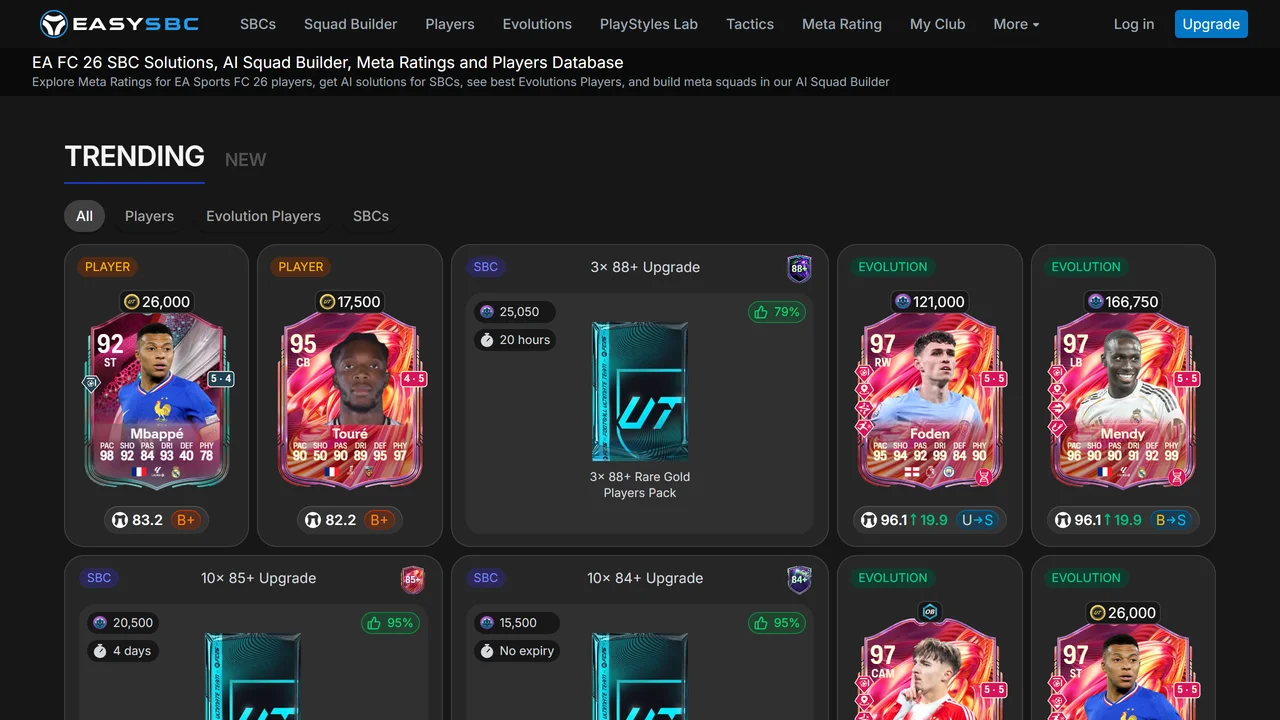Click the coin icon beside 20,500 SBC cost

pos(100,623)
